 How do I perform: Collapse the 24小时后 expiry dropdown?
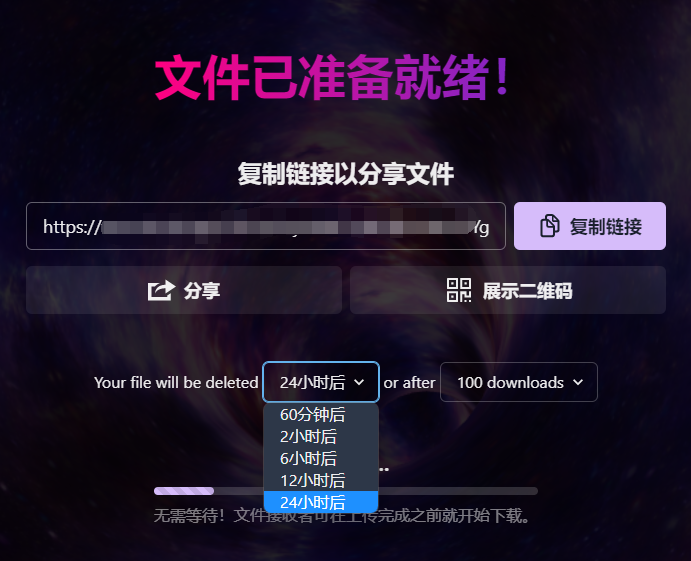(x=321, y=382)
